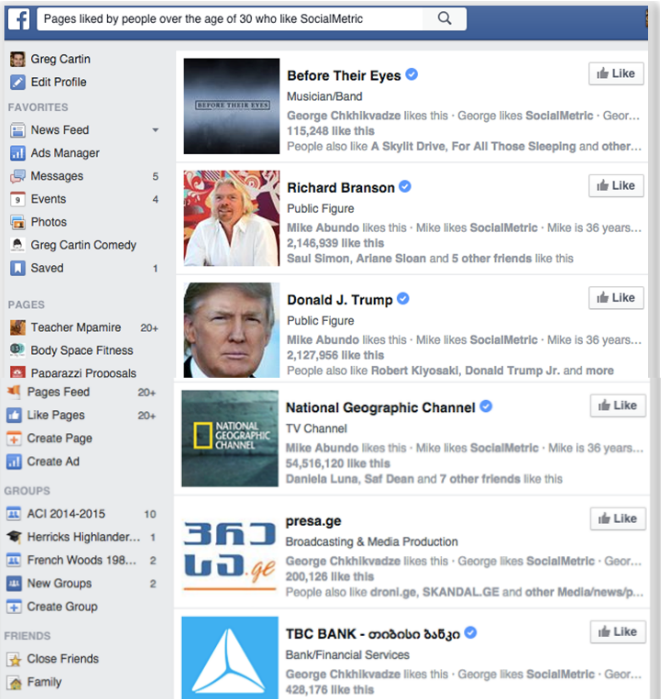Viewport: 661px width, 700px height.
Task: Click the National Geographic Channel logo thumbnail
Action: coord(230,438)
